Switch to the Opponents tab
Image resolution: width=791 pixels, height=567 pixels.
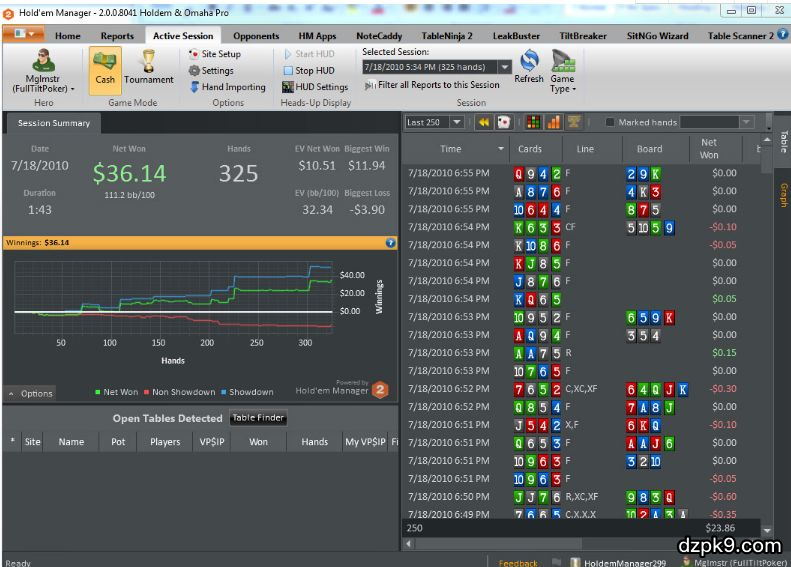click(x=256, y=36)
